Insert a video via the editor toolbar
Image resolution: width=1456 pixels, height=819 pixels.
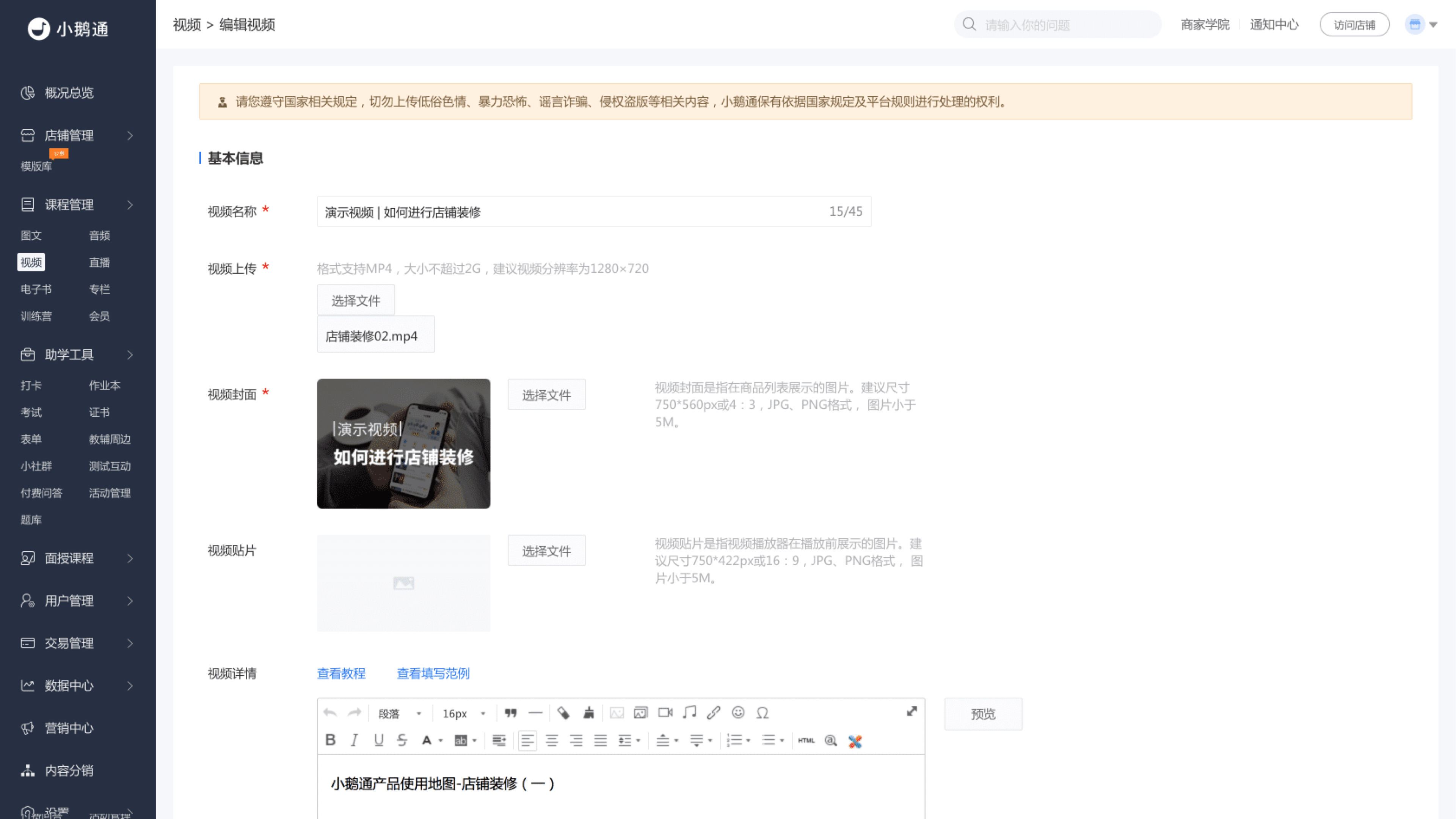(x=665, y=713)
